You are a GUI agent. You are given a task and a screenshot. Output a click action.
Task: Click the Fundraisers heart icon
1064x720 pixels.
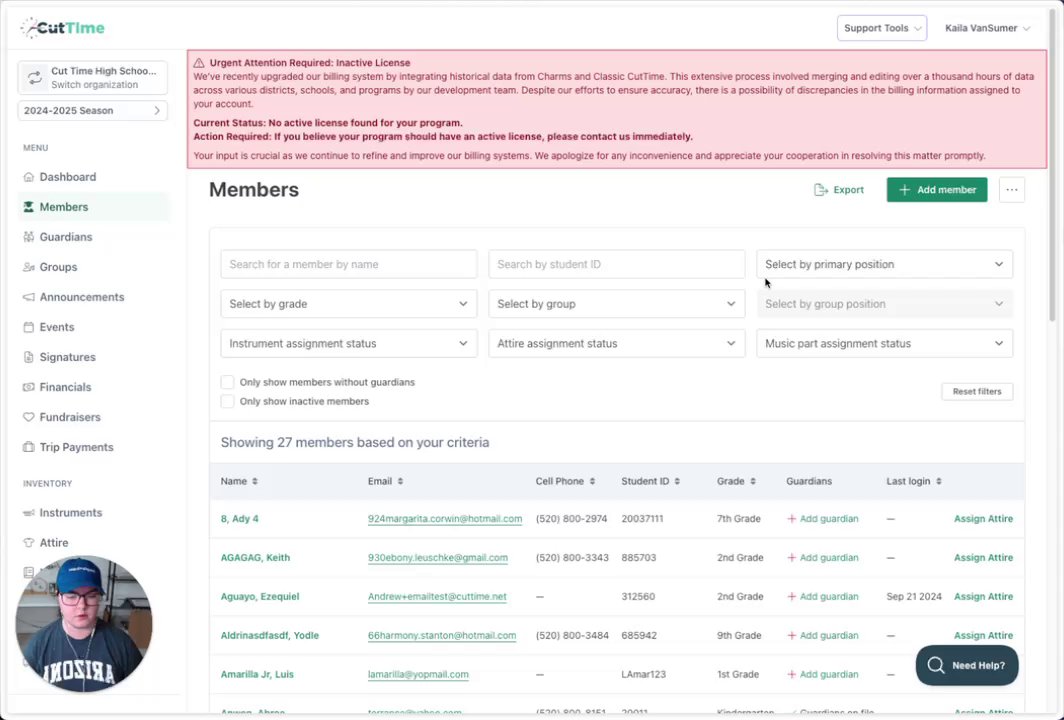[x=29, y=417]
